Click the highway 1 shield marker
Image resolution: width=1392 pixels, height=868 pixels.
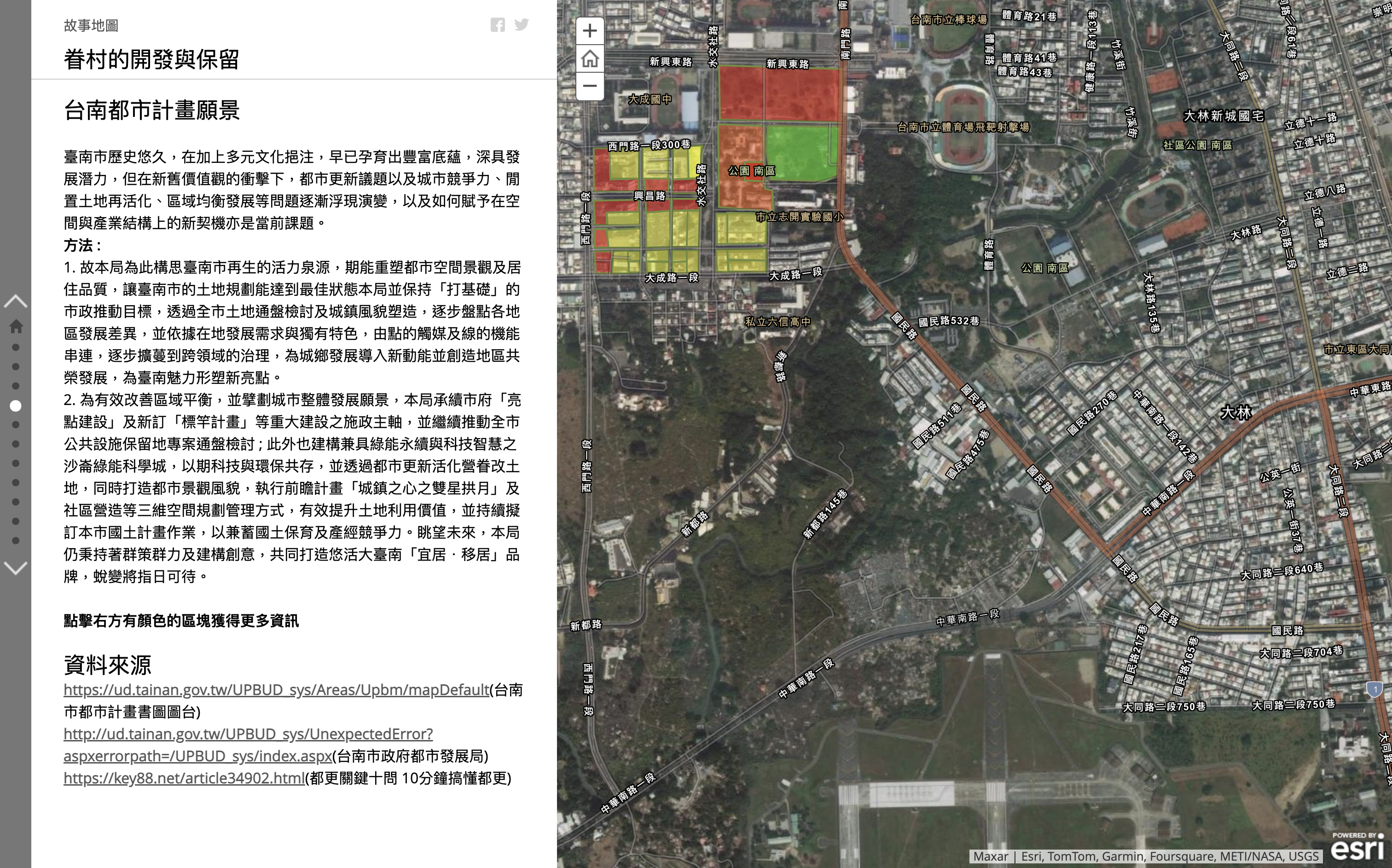(1374, 689)
